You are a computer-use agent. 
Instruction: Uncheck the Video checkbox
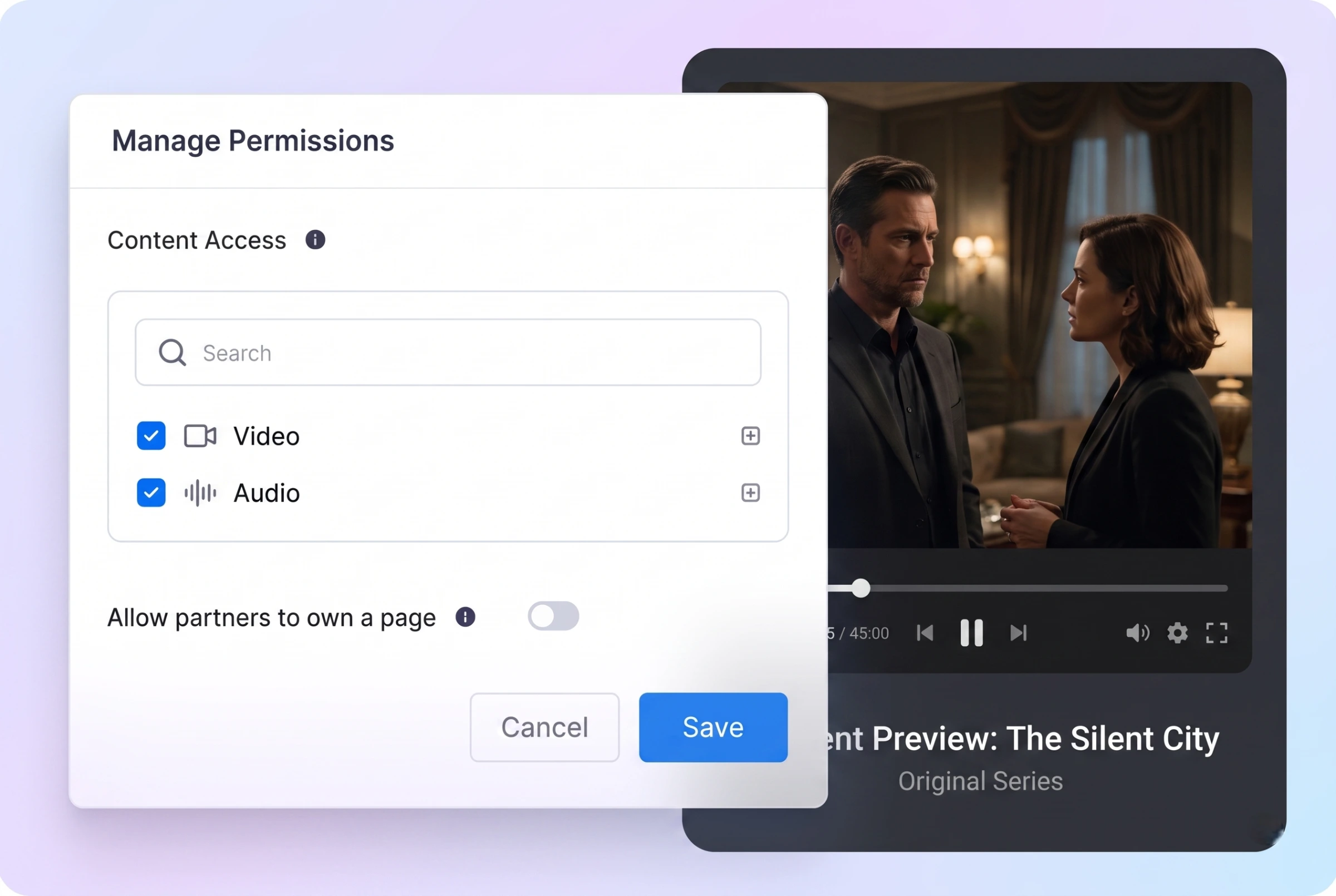point(151,436)
